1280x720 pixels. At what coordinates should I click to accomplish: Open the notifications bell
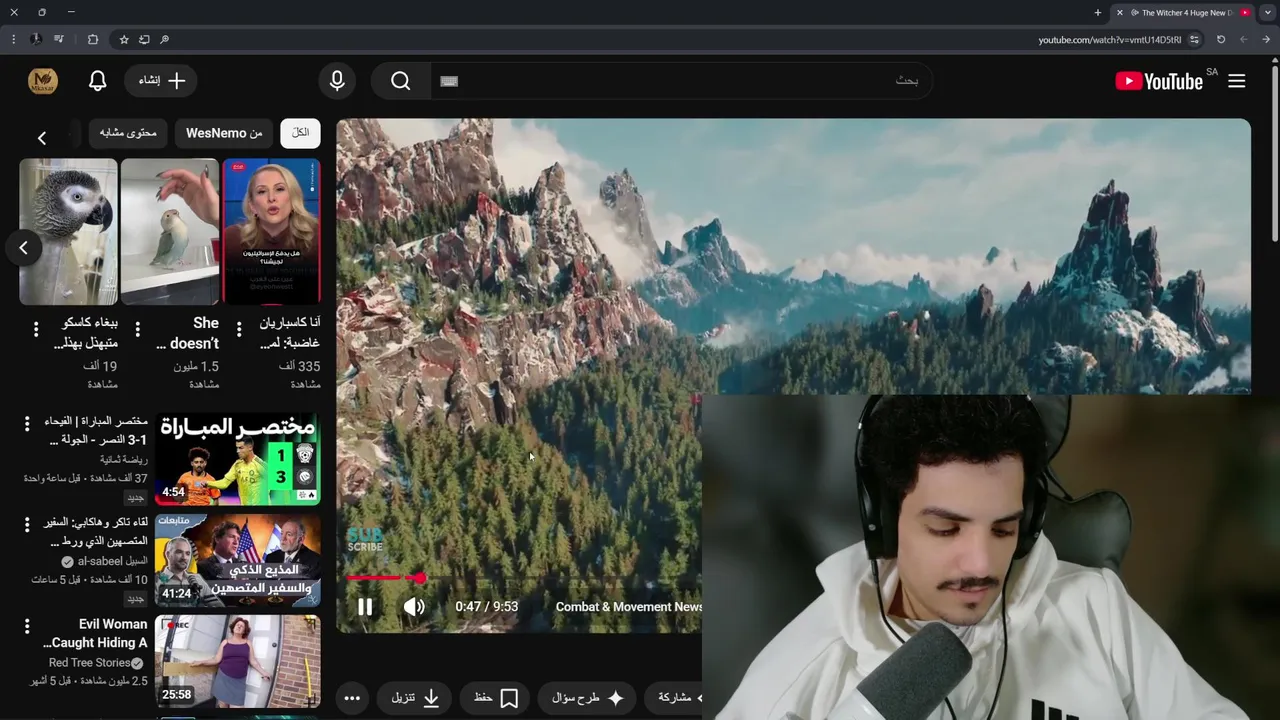(97, 81)
